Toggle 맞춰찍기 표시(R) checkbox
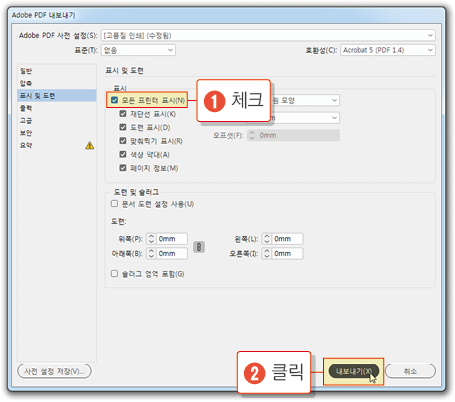This screenshot has height=402, width=455. click(x=123, y=141)
